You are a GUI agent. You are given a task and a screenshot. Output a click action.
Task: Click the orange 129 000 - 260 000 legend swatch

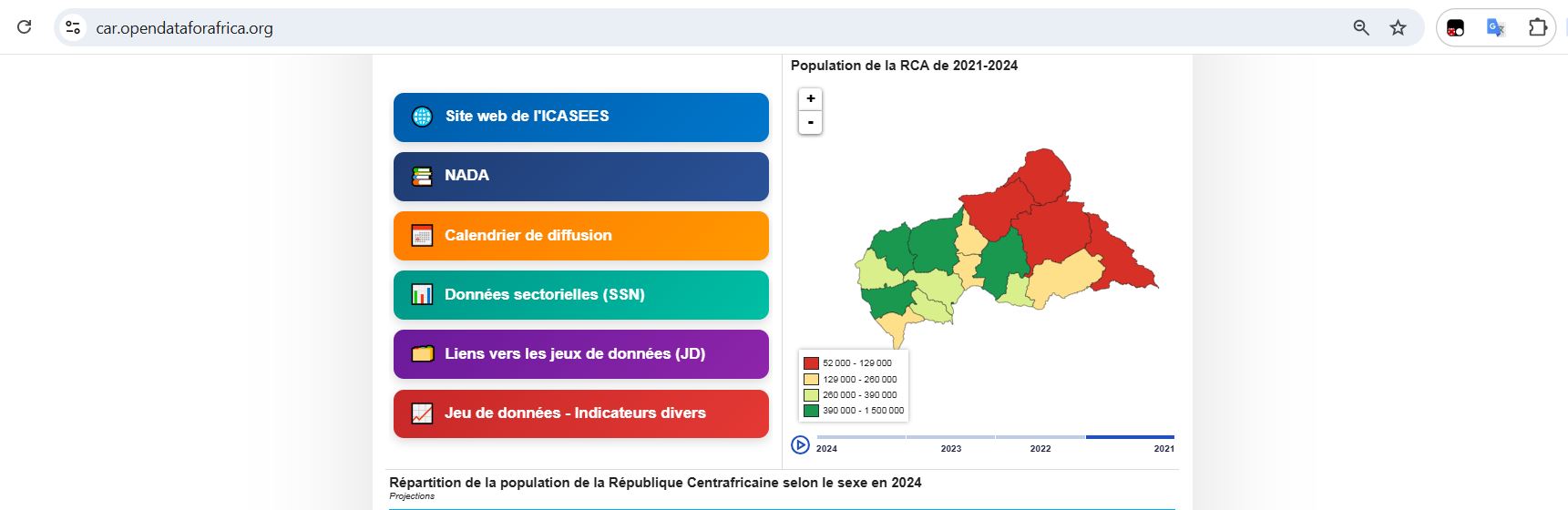[x=811, y=379]
